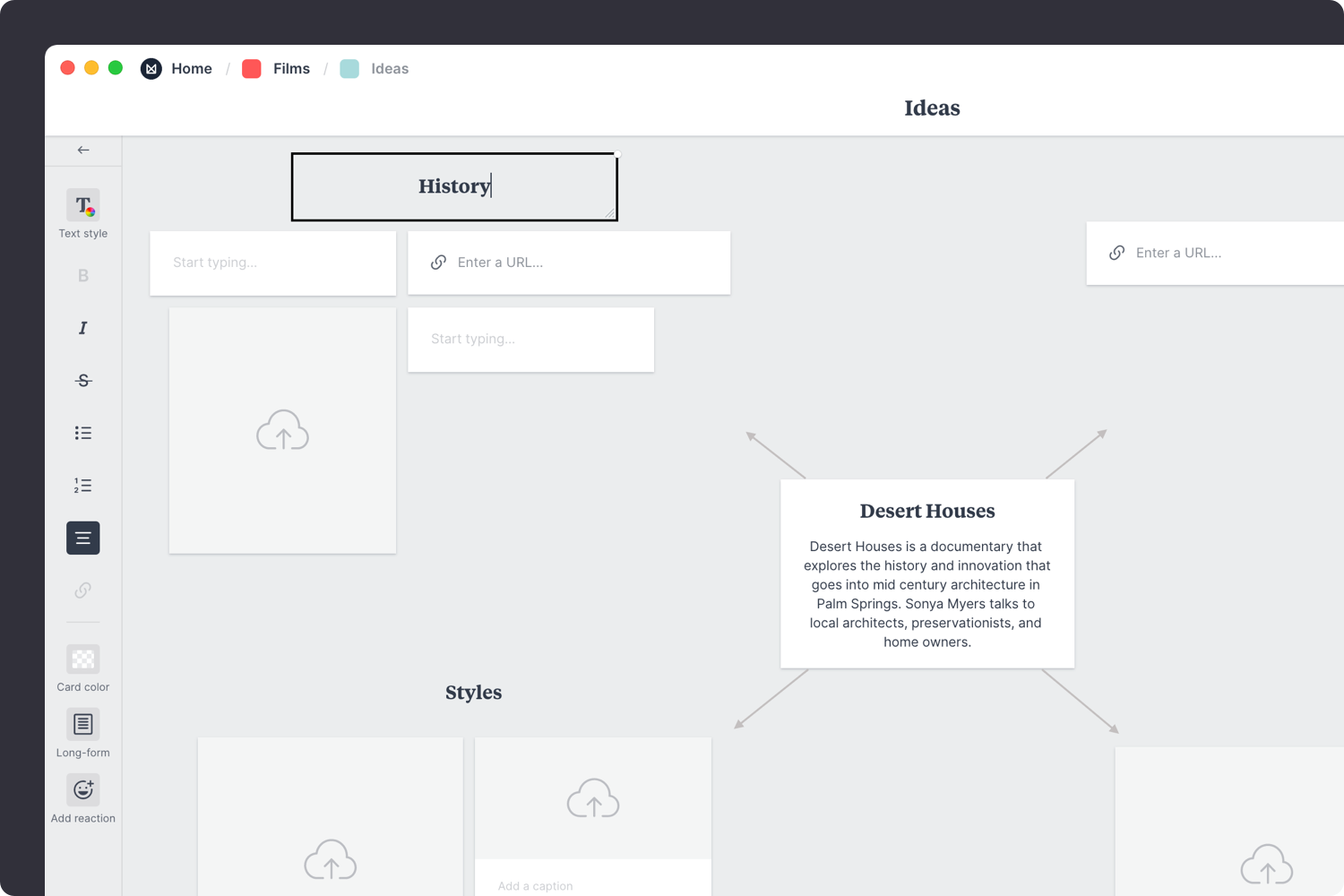Toggle center text alignment
The width and height of the screenshot is (1344, 896).
pyautogui.click(x=82, y=538)
